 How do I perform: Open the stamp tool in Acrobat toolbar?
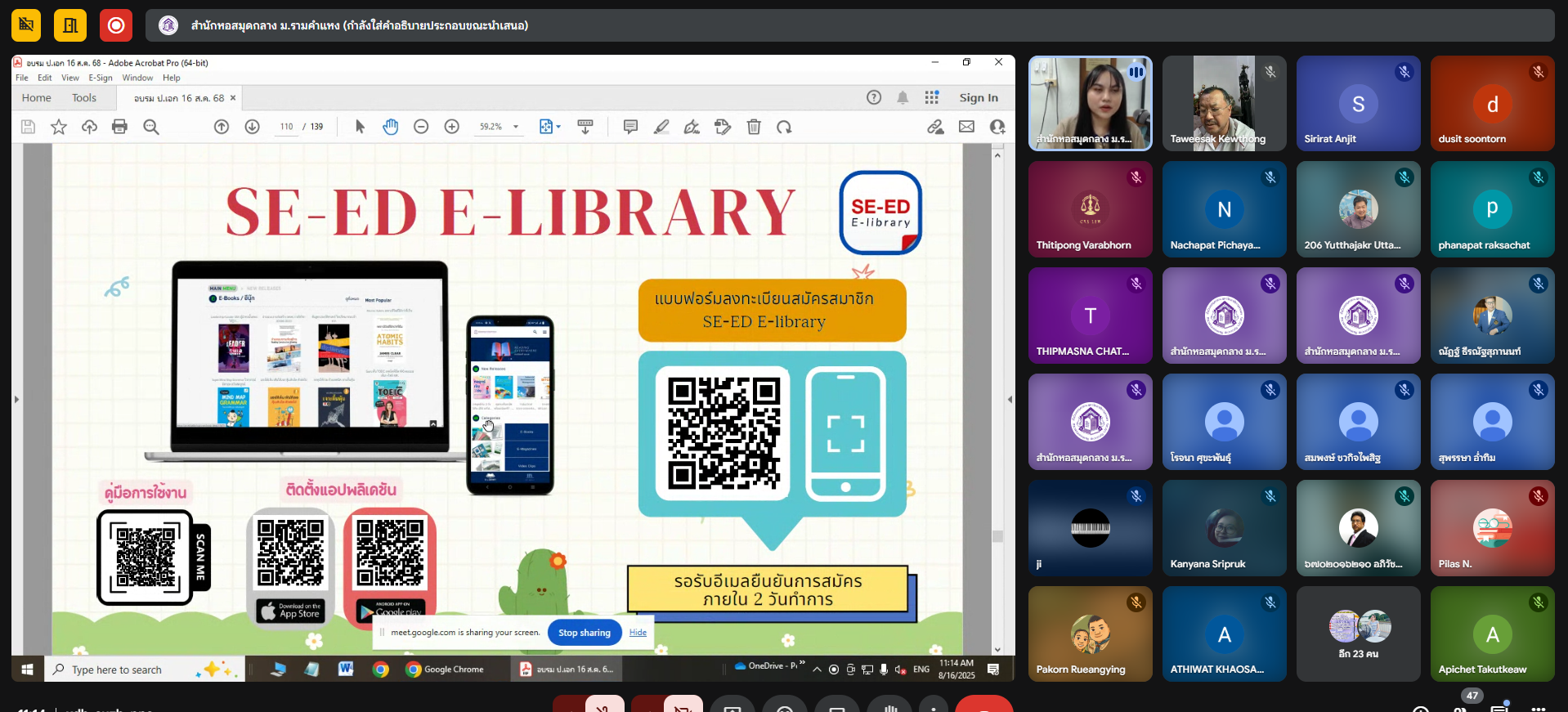click(723, 127)
